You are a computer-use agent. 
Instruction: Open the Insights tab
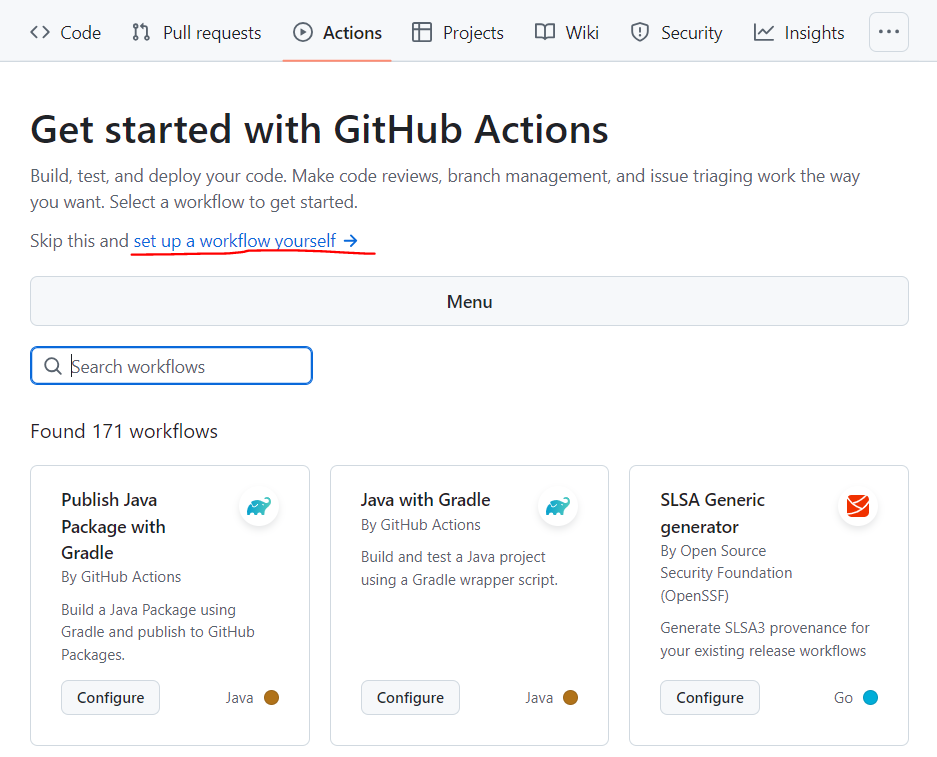(799, 32)
